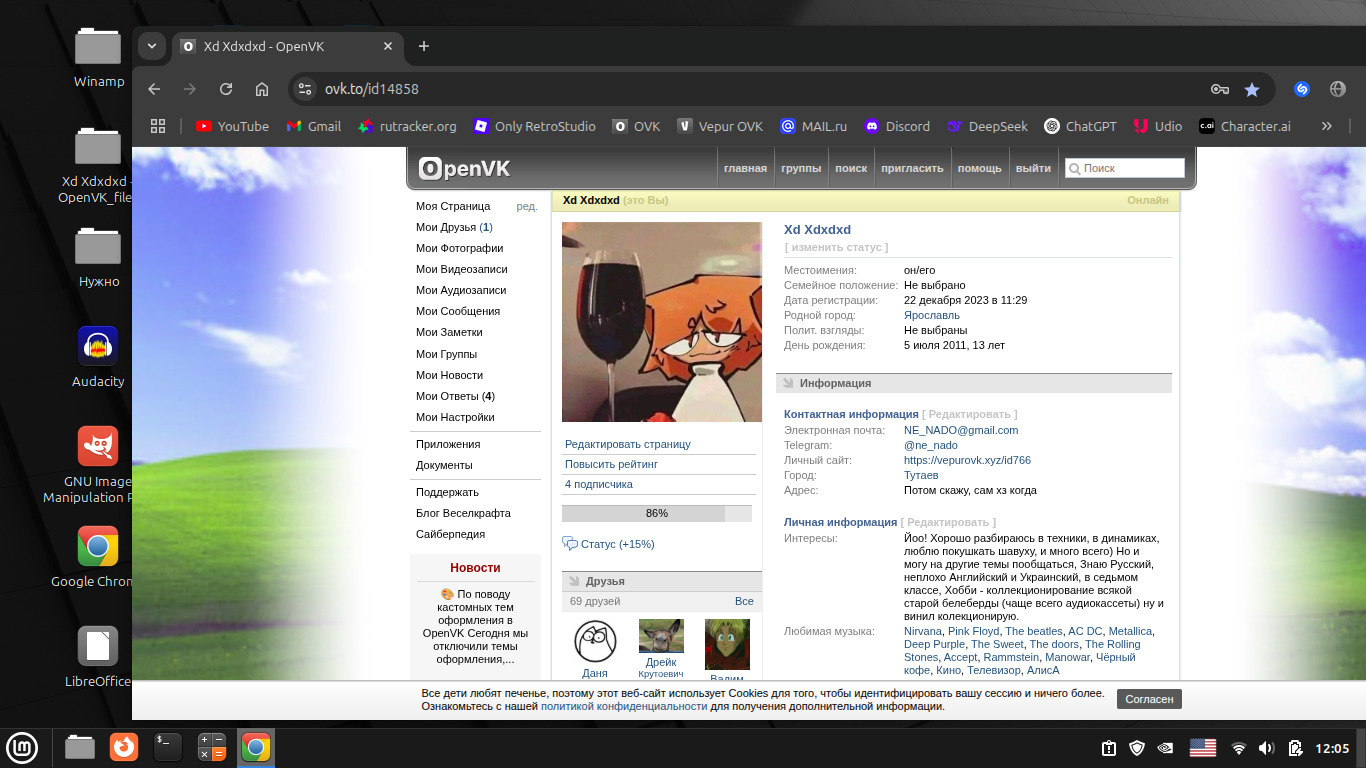Open the Discord bookmark

click(896, 126)
